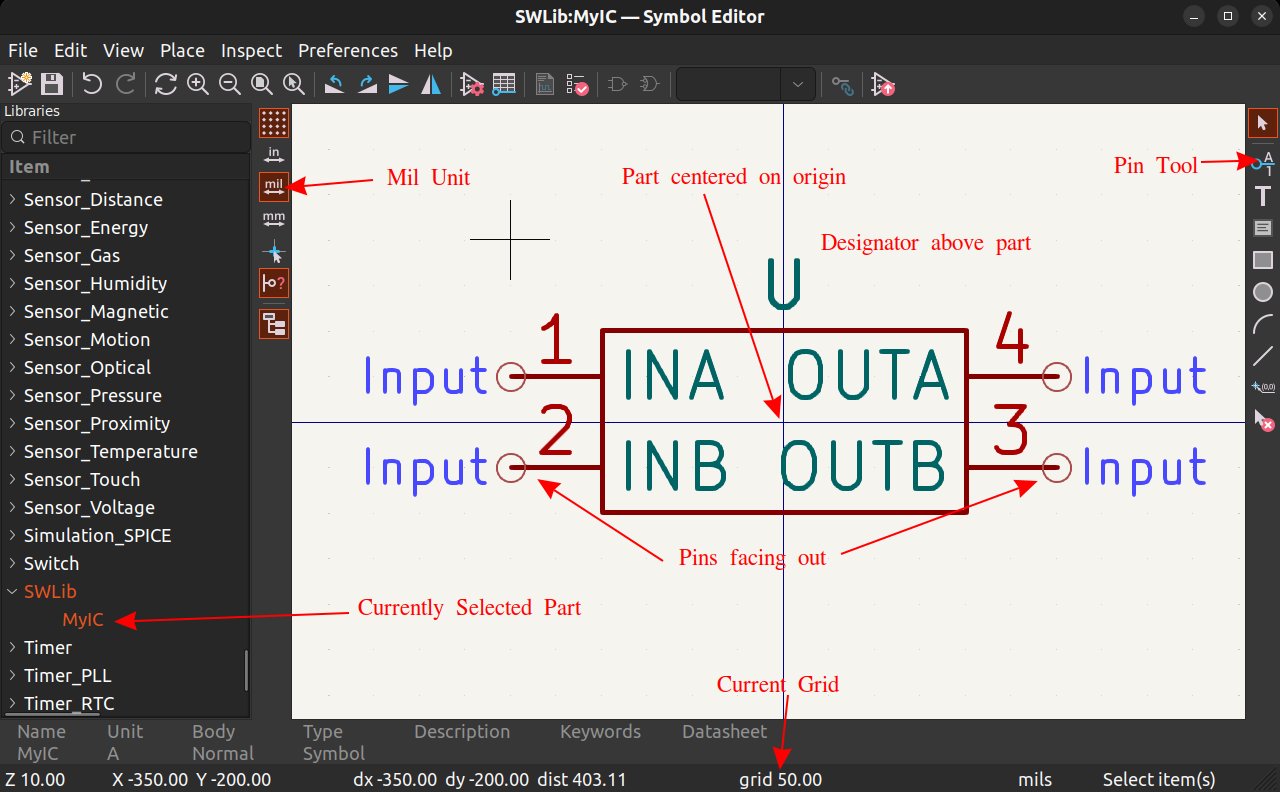Image resolution: width=1280 pixels, height=792 pixels.
Task: Zoom in with the plus magnifier
Action: pyautogui.click(x=197, y=84)
